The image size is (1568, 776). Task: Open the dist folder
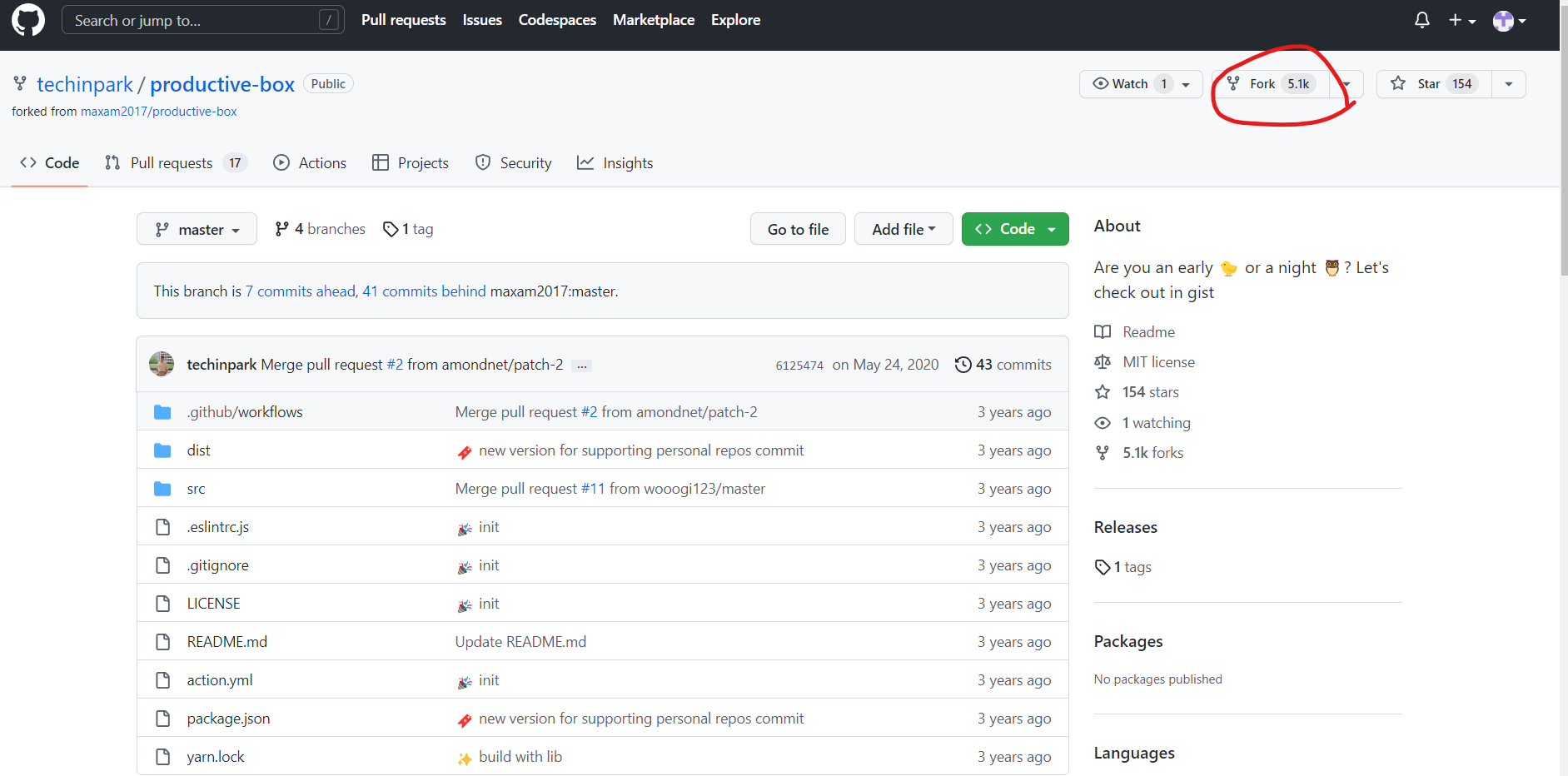point(199,450)
